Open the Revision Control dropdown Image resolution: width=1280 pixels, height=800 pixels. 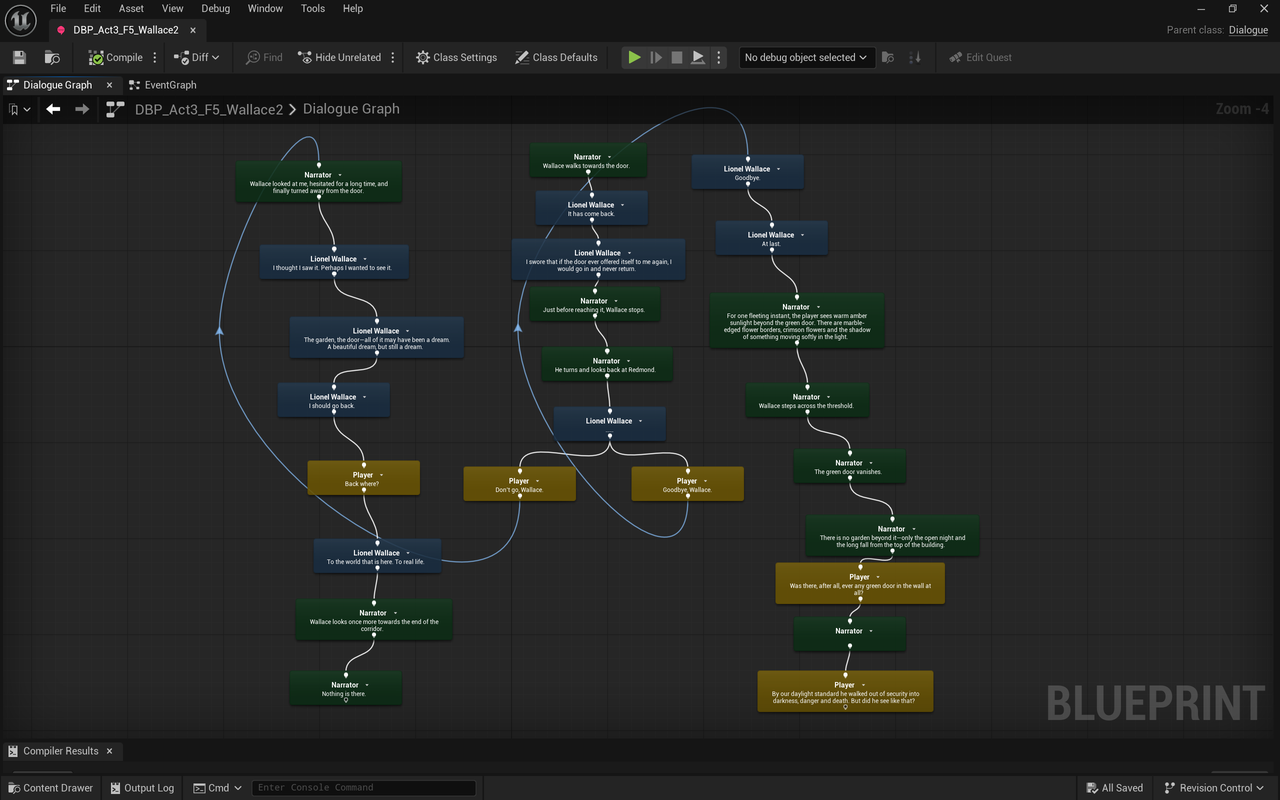pyautogui.click(x=1215, y=788)
